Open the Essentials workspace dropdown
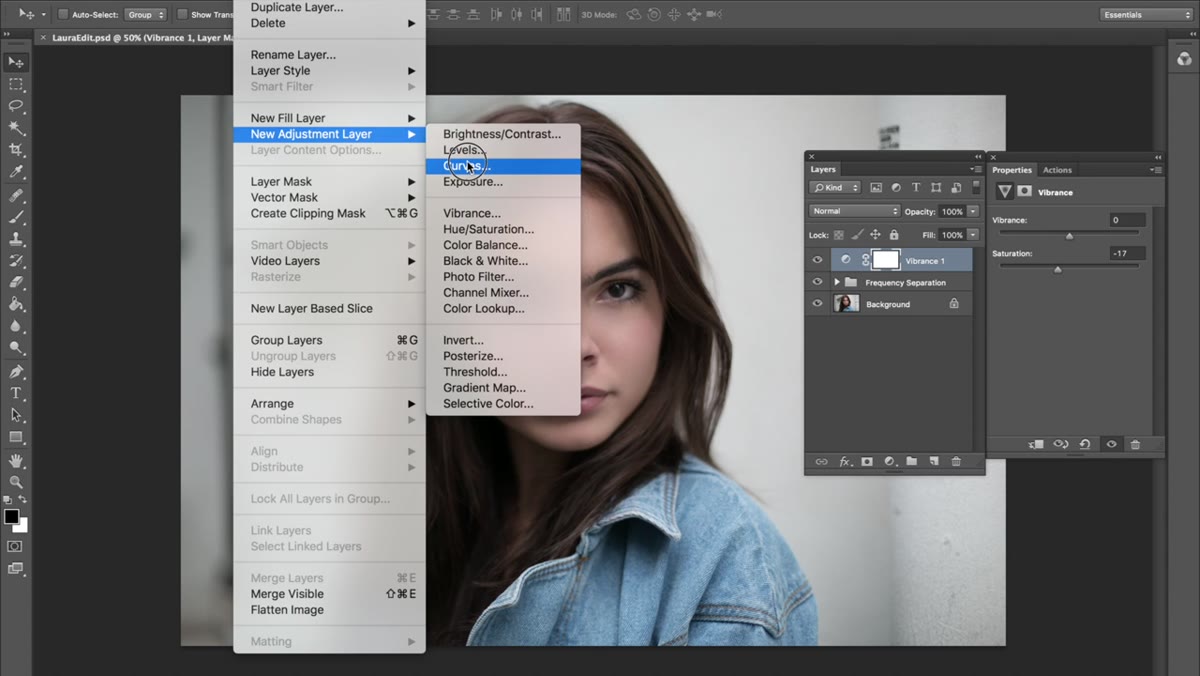 (x=1146, y=15)
